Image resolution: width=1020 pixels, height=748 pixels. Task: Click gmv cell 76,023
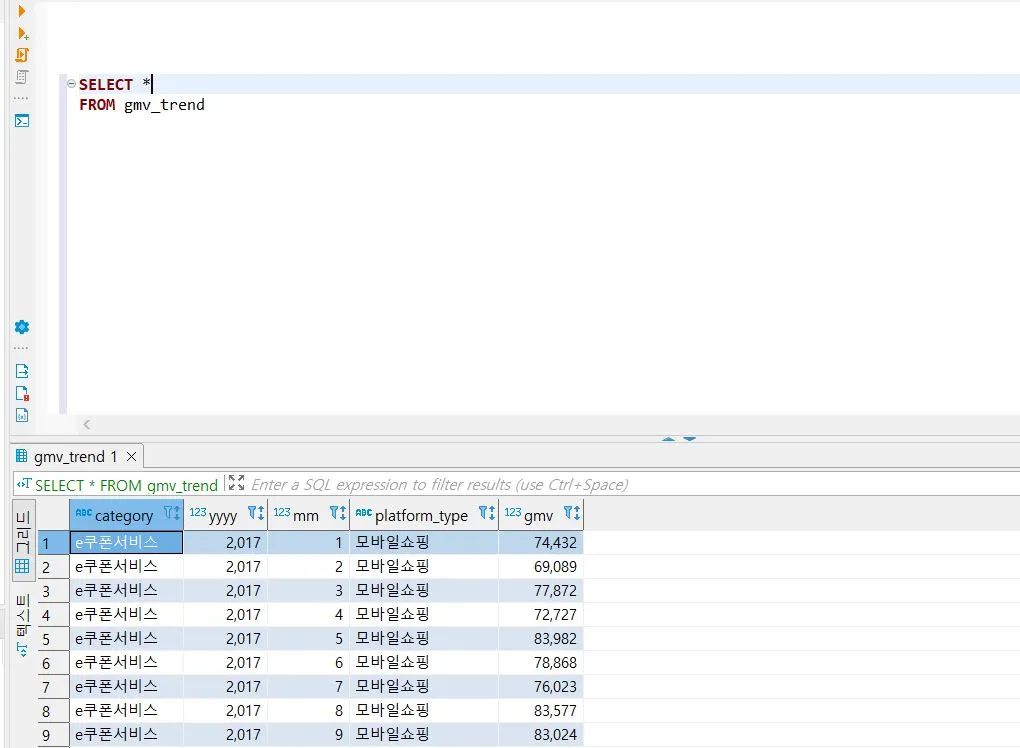tap(541, 687)
